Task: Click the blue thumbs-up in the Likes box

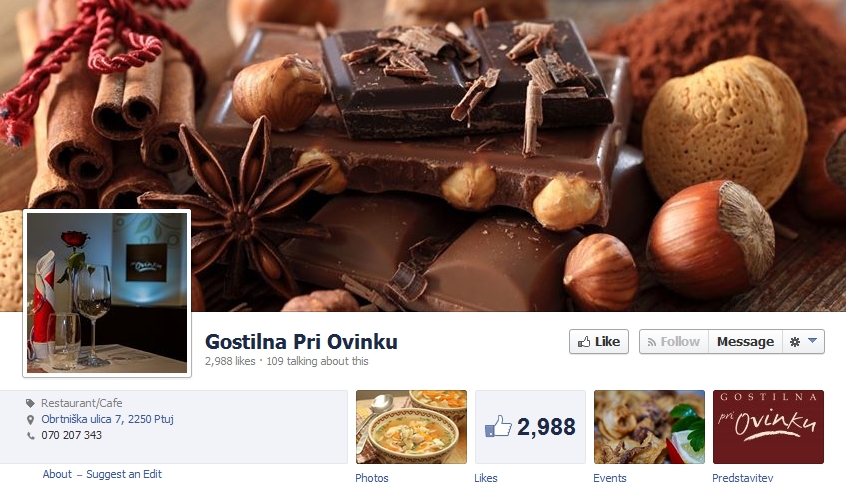Action: point(498,426)
